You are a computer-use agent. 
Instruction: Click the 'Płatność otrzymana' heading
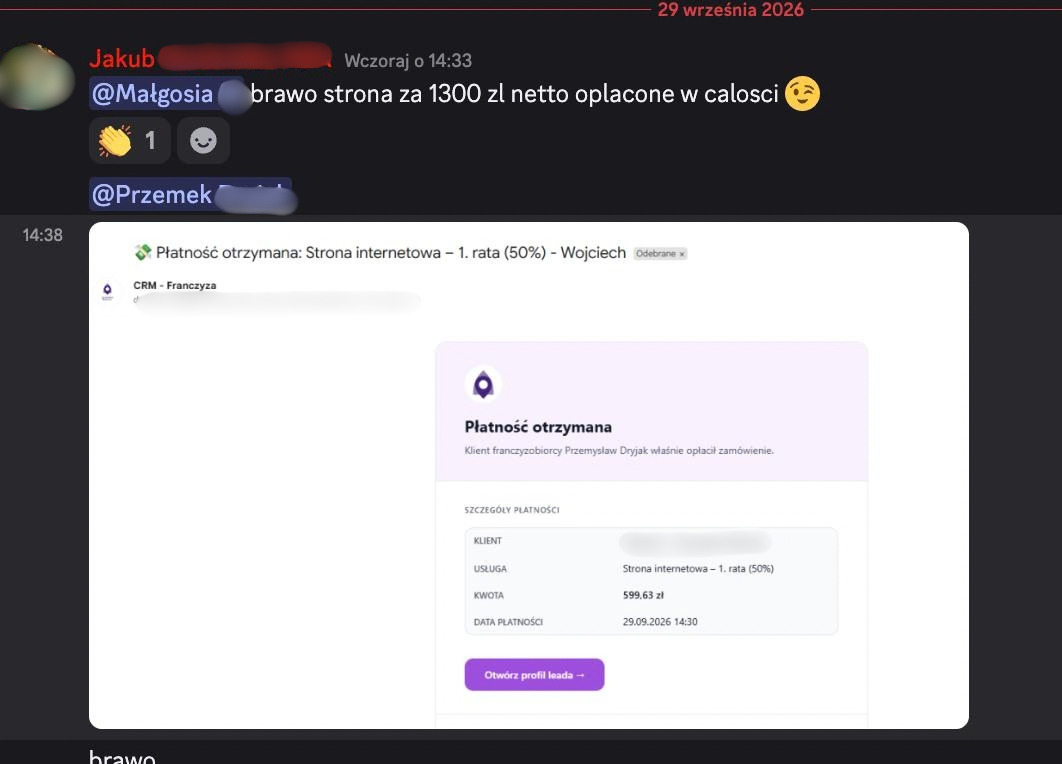point(538,427)
